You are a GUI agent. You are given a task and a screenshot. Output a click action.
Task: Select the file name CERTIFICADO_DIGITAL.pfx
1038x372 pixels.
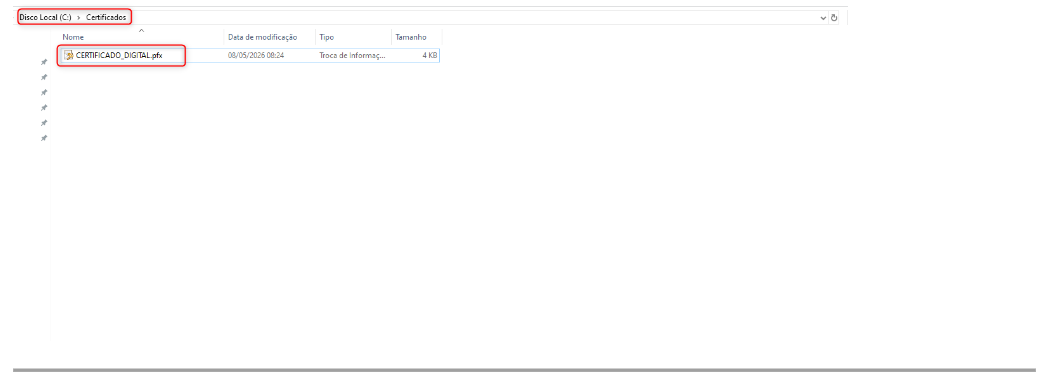click(119, 56)
